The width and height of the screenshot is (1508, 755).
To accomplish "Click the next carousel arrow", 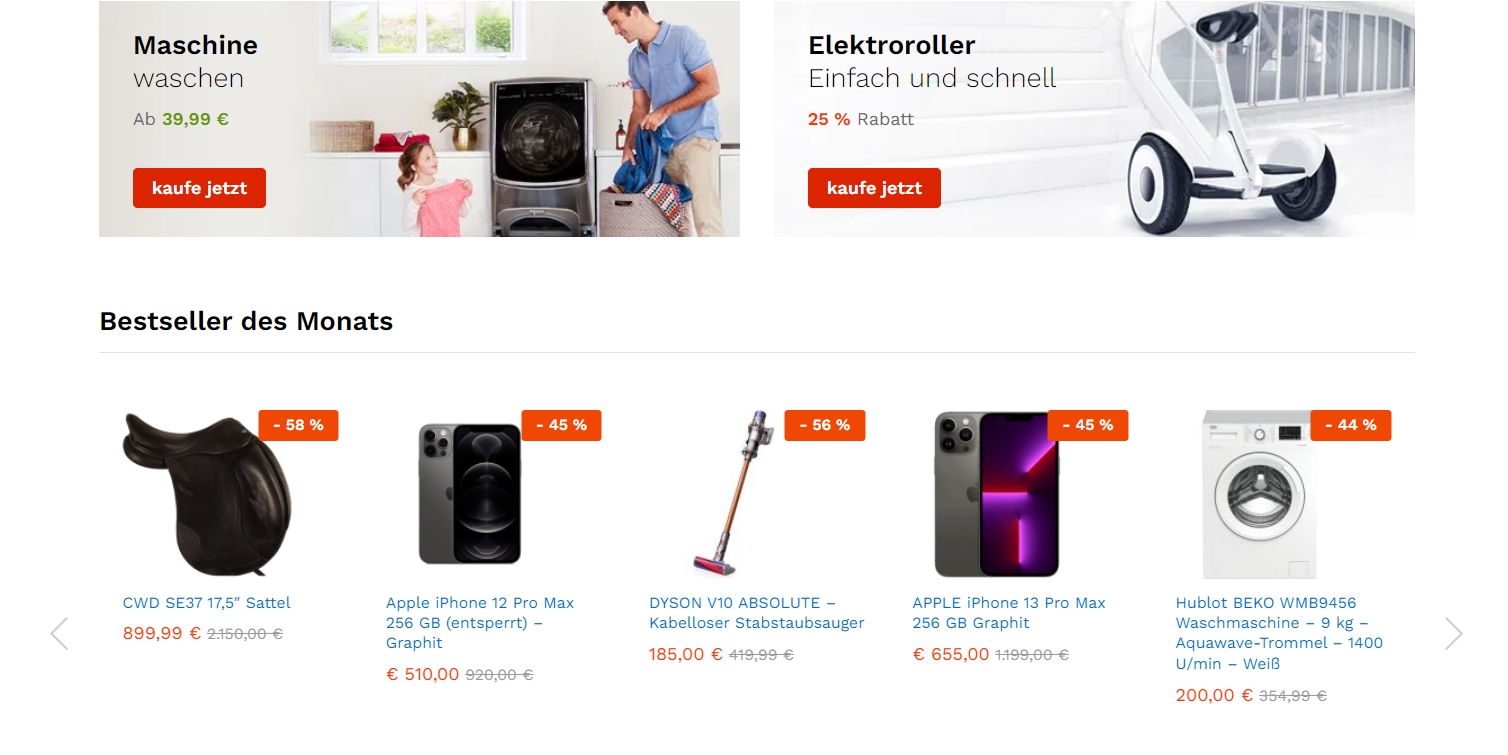I will coord(1453,633).
